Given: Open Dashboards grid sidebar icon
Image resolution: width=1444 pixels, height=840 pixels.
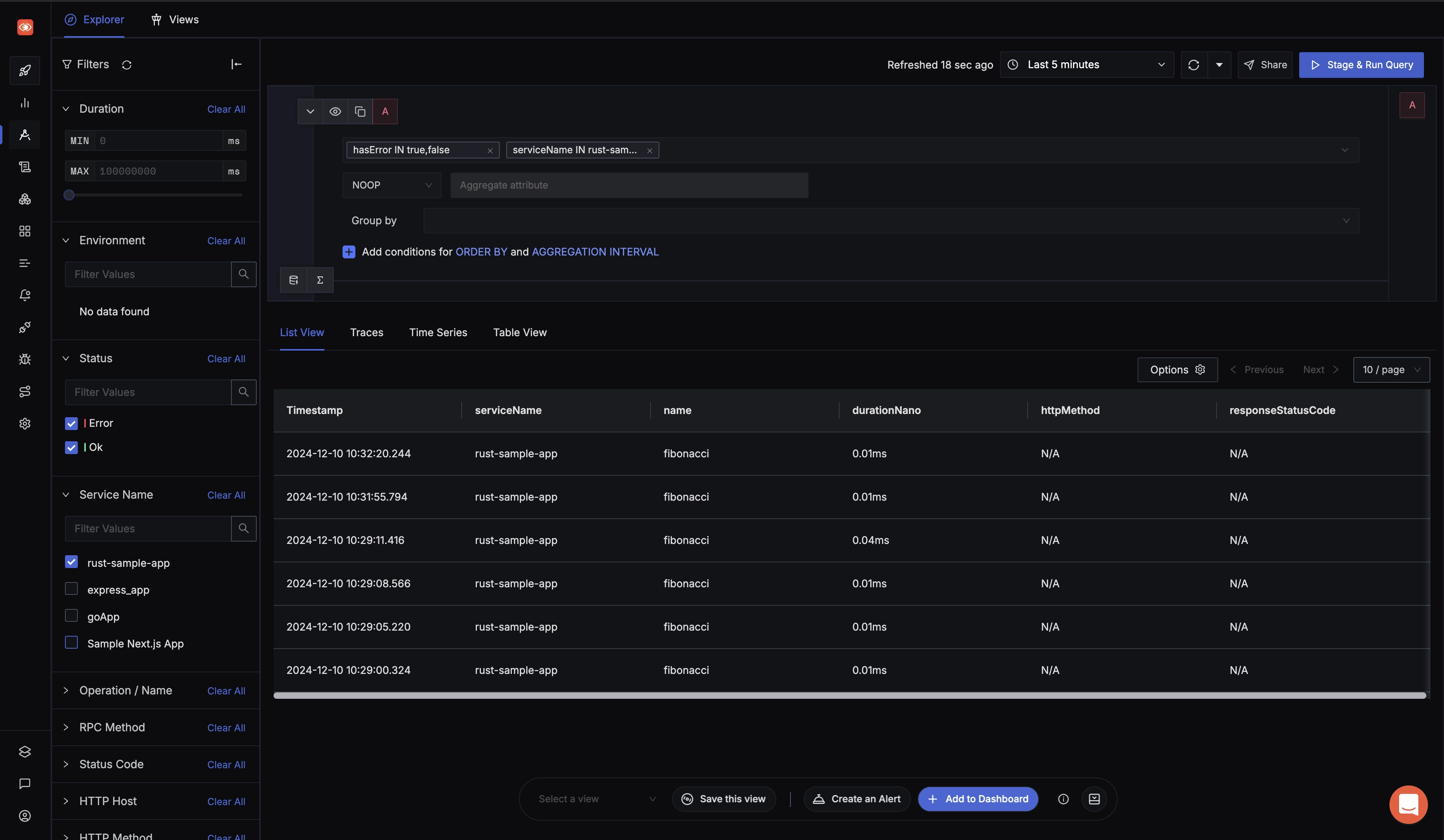Looking at the screenshot, I should click(24, 231).
